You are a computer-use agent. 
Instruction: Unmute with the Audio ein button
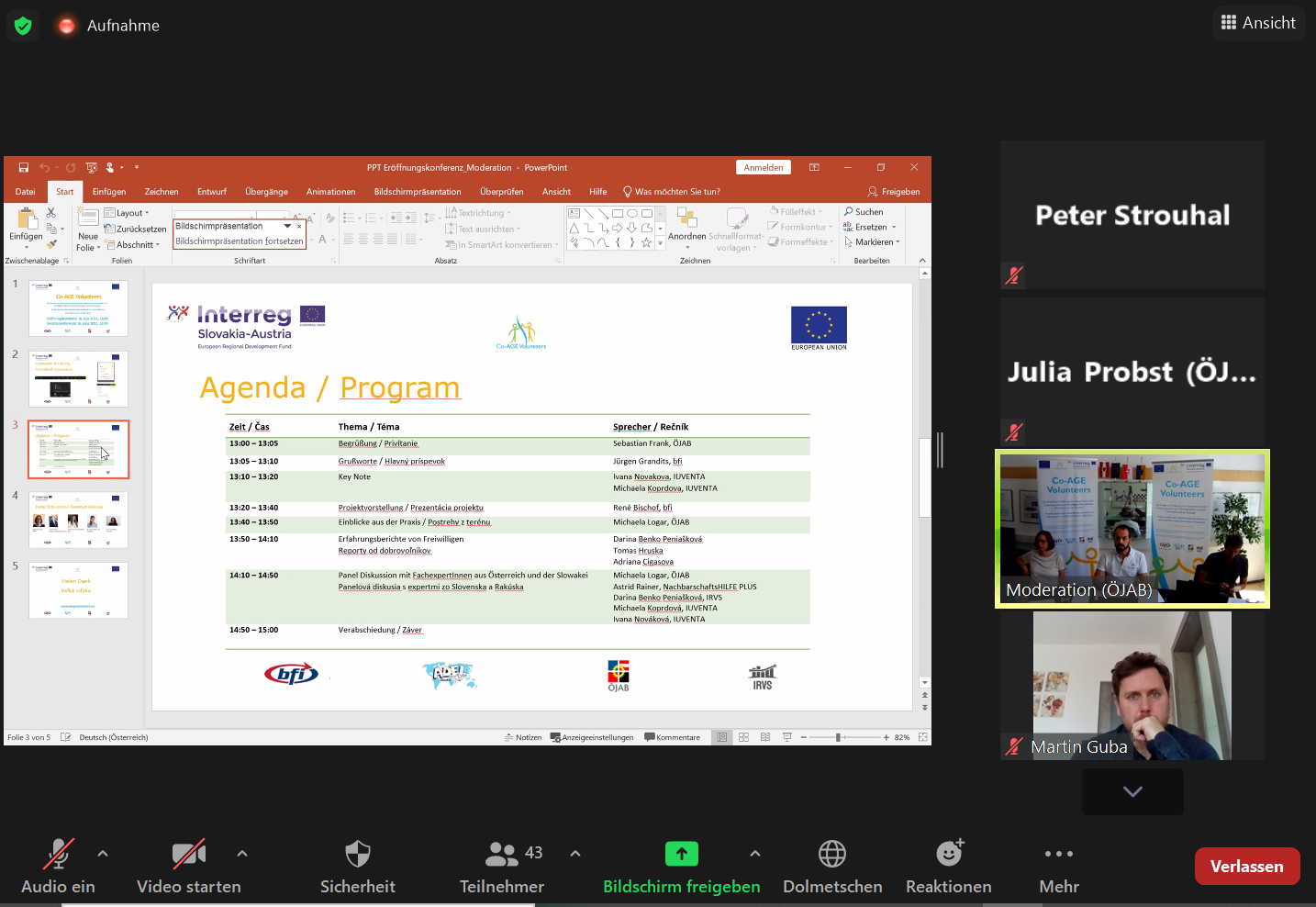[58, 867]
